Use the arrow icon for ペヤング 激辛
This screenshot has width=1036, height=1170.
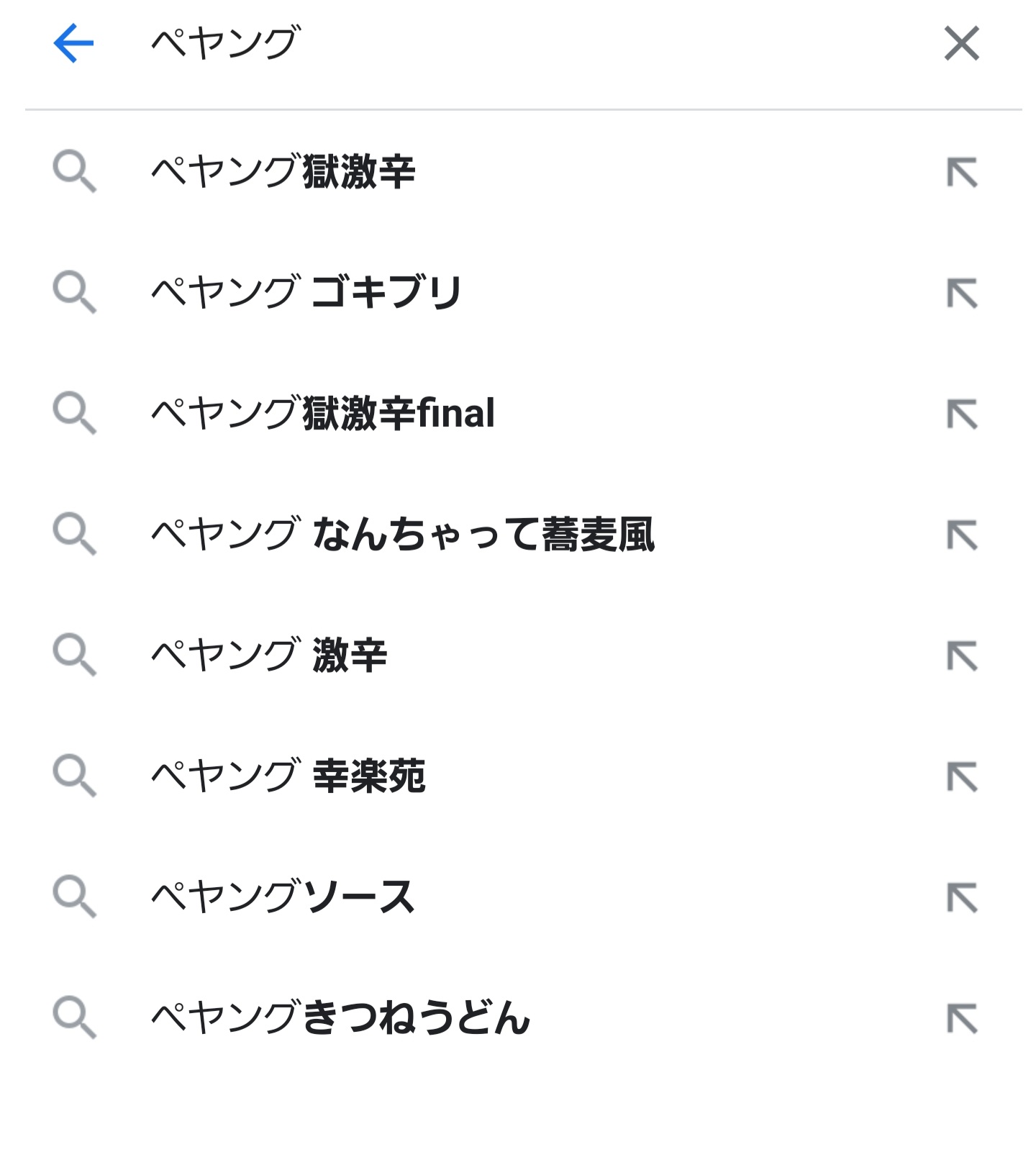[x=962, y=656]
